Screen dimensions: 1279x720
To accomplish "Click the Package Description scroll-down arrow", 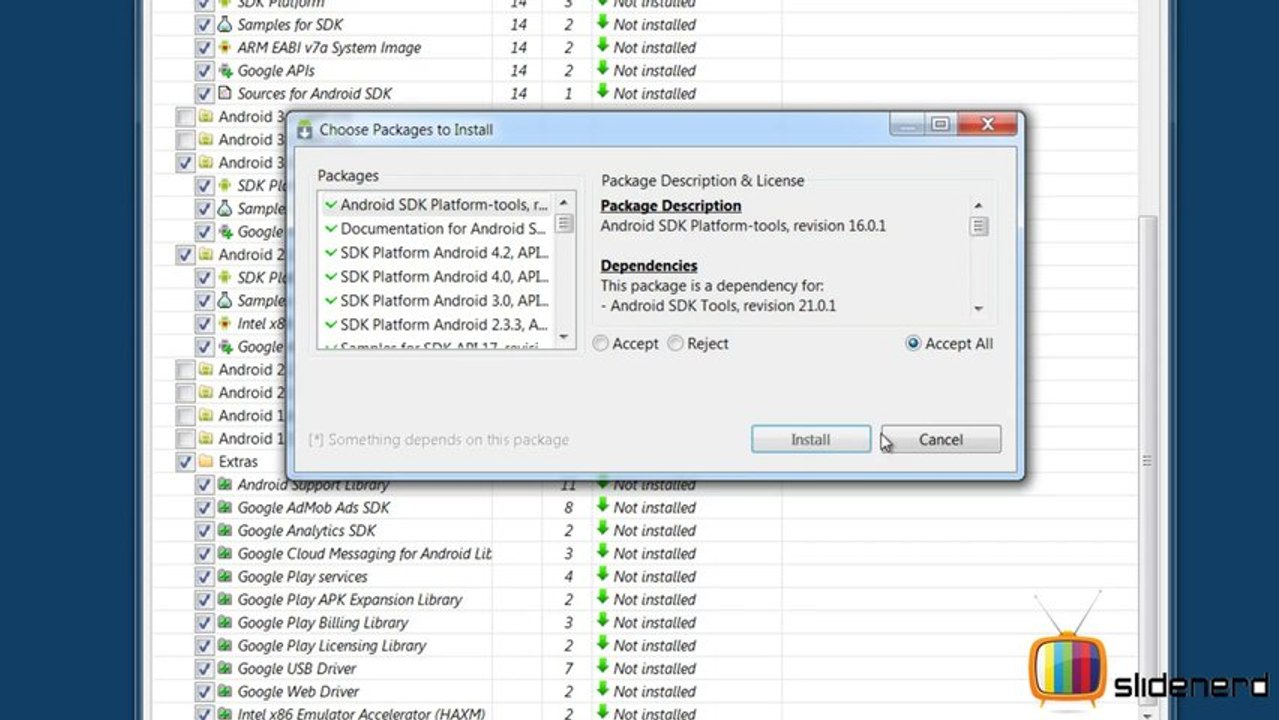I will coord(978,309).
